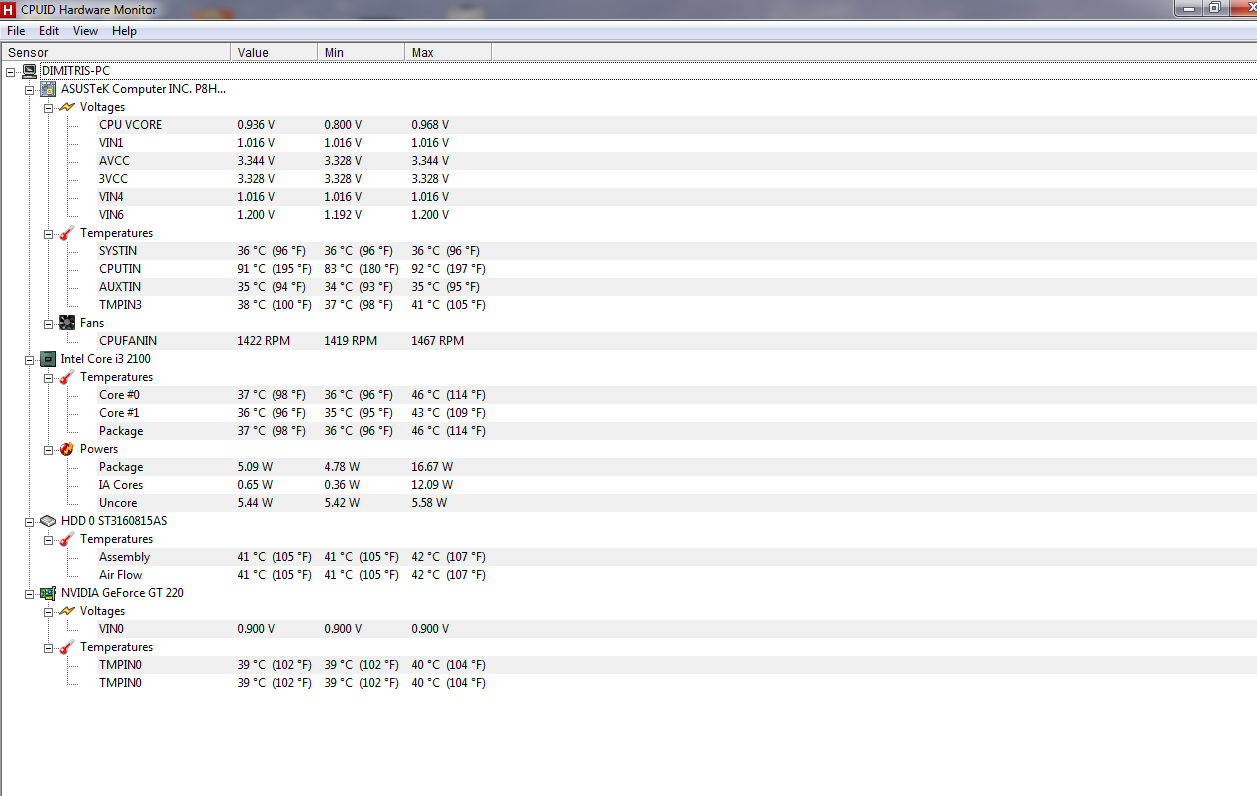Screen dimensions: 1257x796
Task: Select the Air Flow row label
Action: coord(120,575)
